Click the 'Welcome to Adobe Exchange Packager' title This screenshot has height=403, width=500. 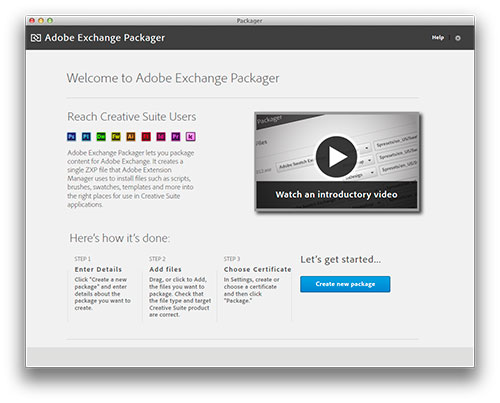(173, 78)
